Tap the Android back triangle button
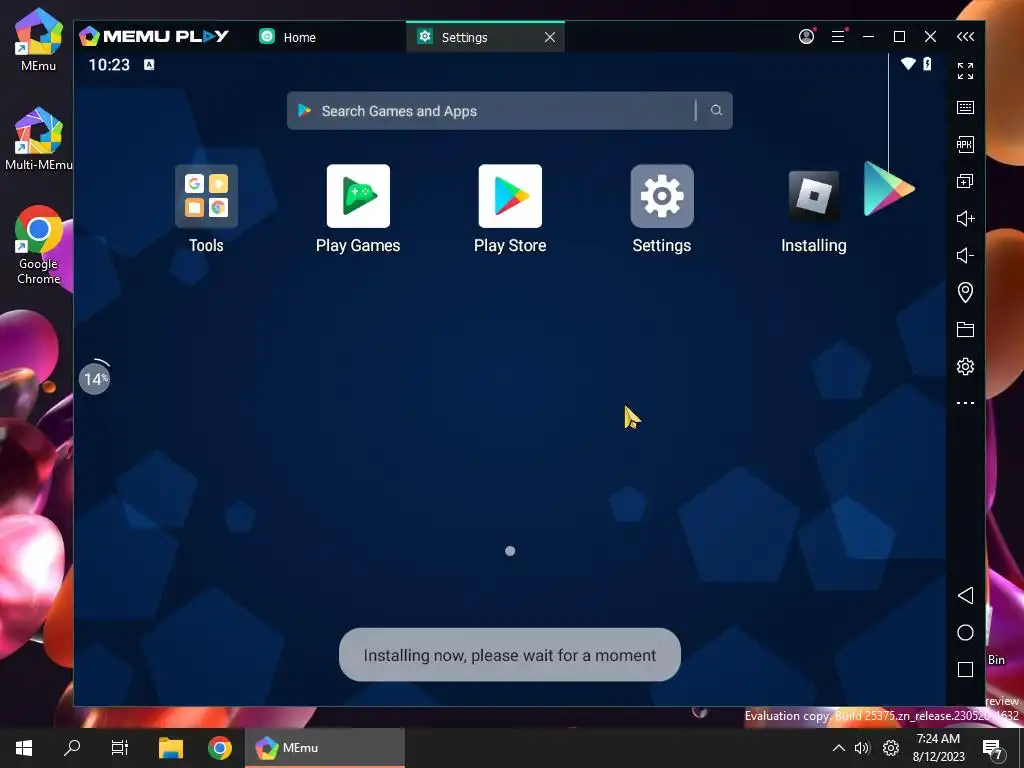This screenshot has width=1024, height=768. click(x=965, y=595)
